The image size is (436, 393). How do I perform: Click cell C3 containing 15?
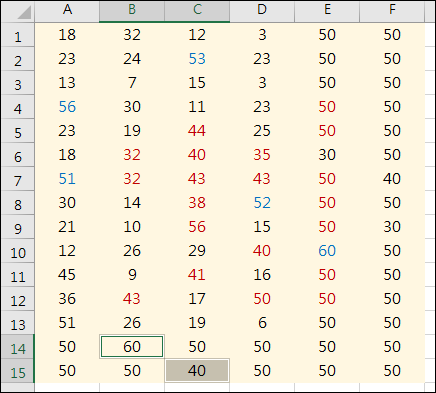(197, 83)
